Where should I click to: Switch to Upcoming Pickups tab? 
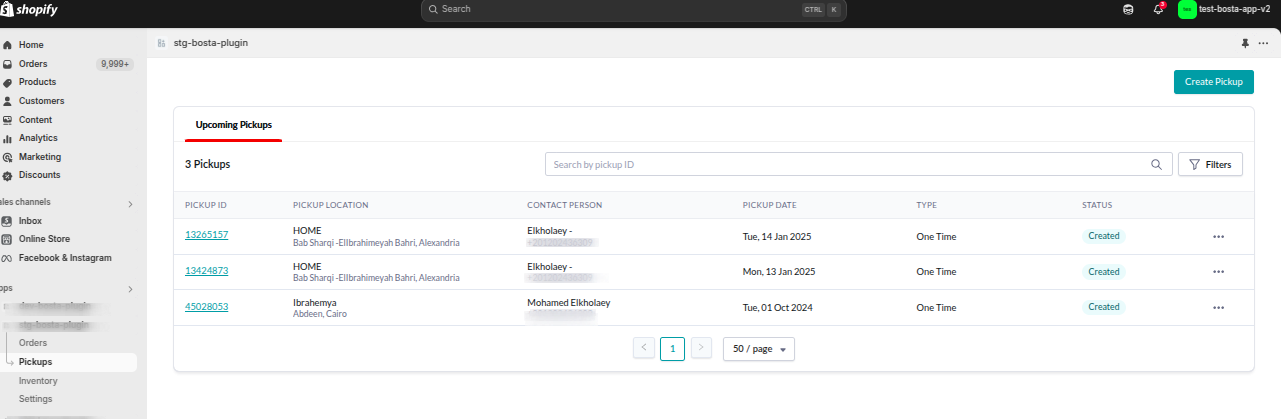tap(234, 125)
